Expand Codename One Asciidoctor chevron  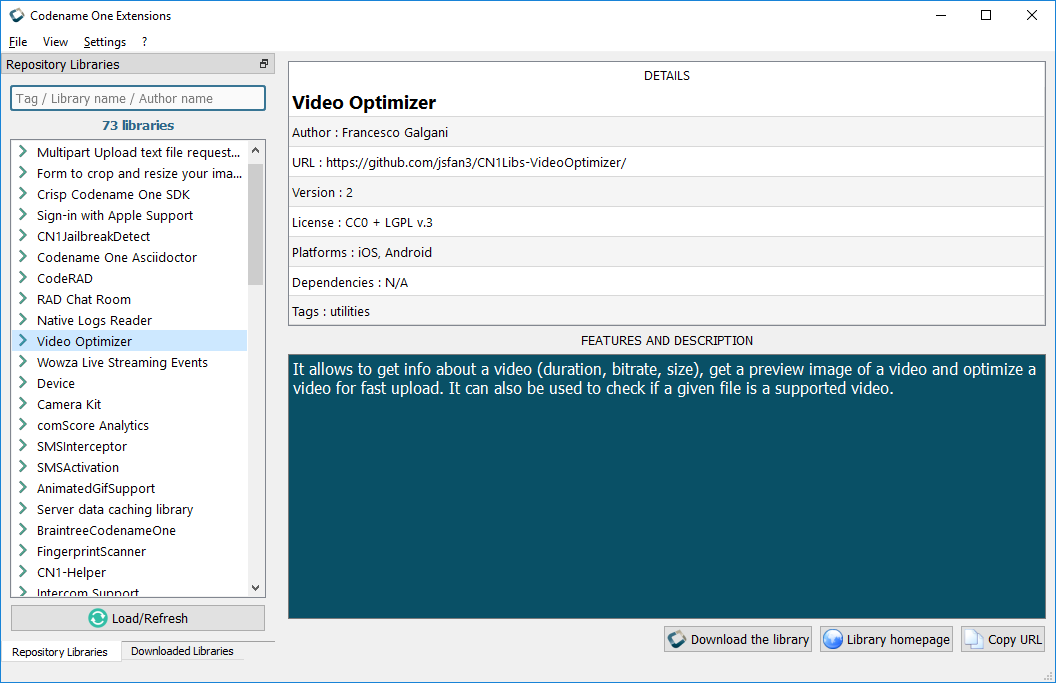23,256
